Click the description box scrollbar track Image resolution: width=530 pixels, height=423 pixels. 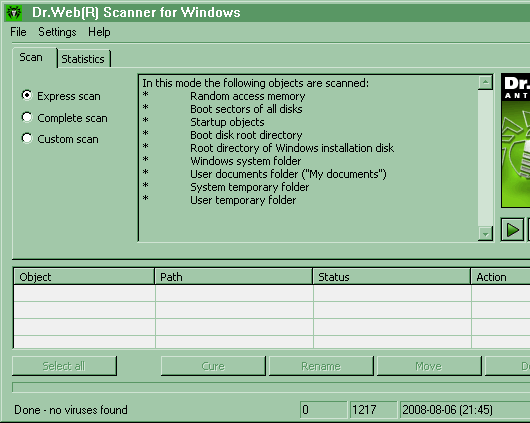click(x=485, y=158)
